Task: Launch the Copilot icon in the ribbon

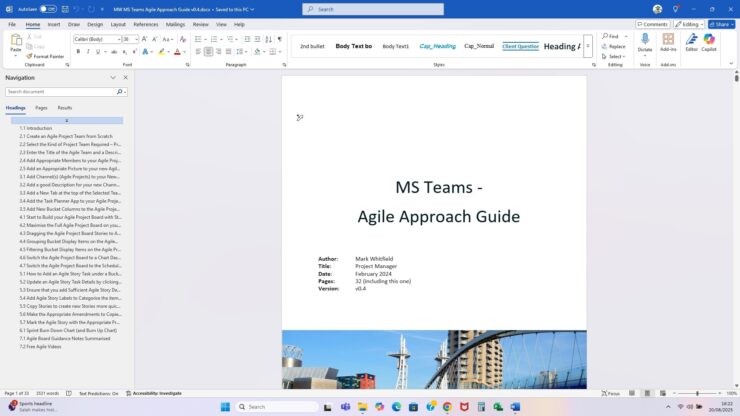Action: pyautogui.click(x=709, y=41)
